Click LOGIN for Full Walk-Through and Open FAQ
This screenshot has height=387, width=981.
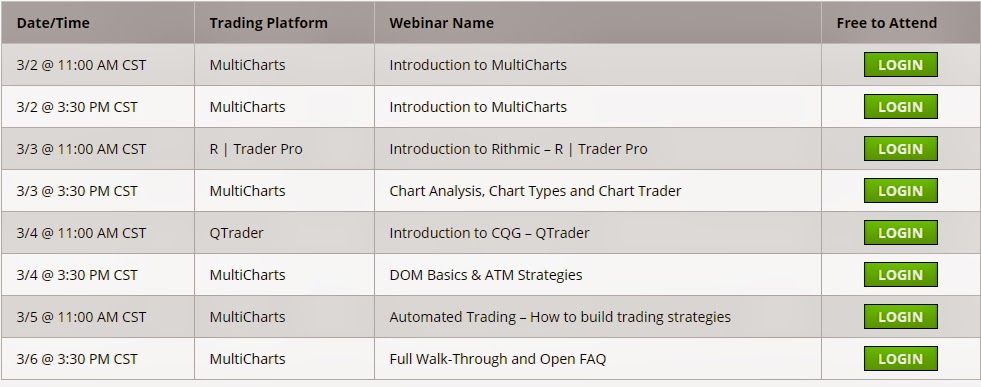coord(900,359)
